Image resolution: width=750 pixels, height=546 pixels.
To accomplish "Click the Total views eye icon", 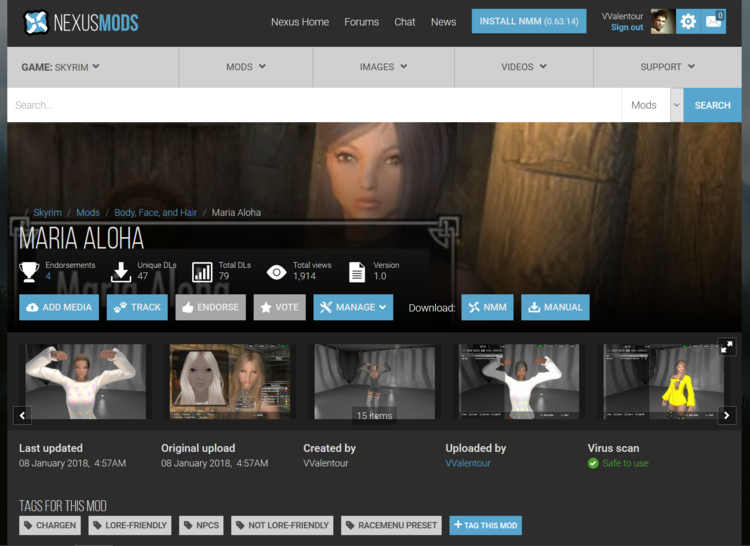I will [276, 273].
